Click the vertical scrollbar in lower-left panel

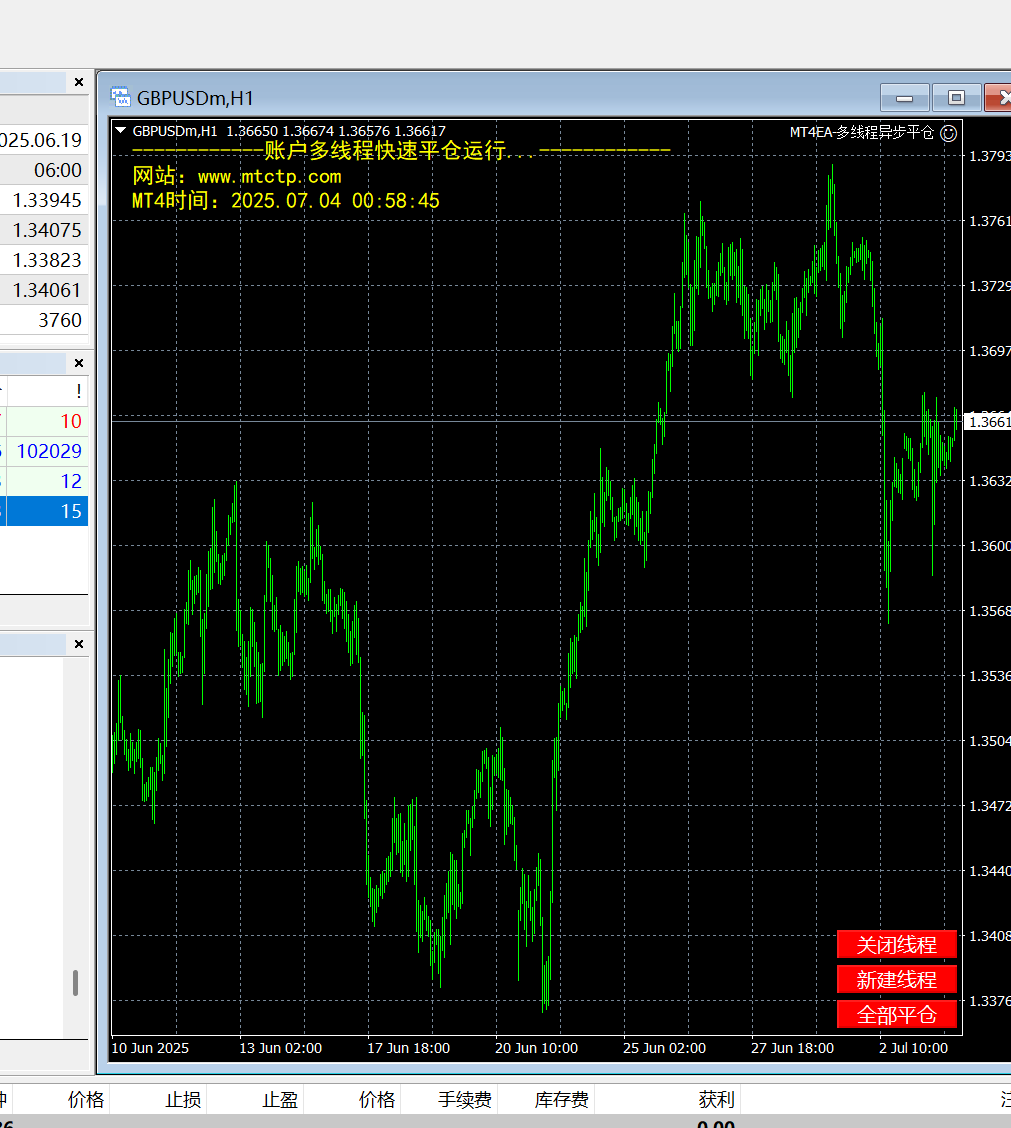[76, 983]
